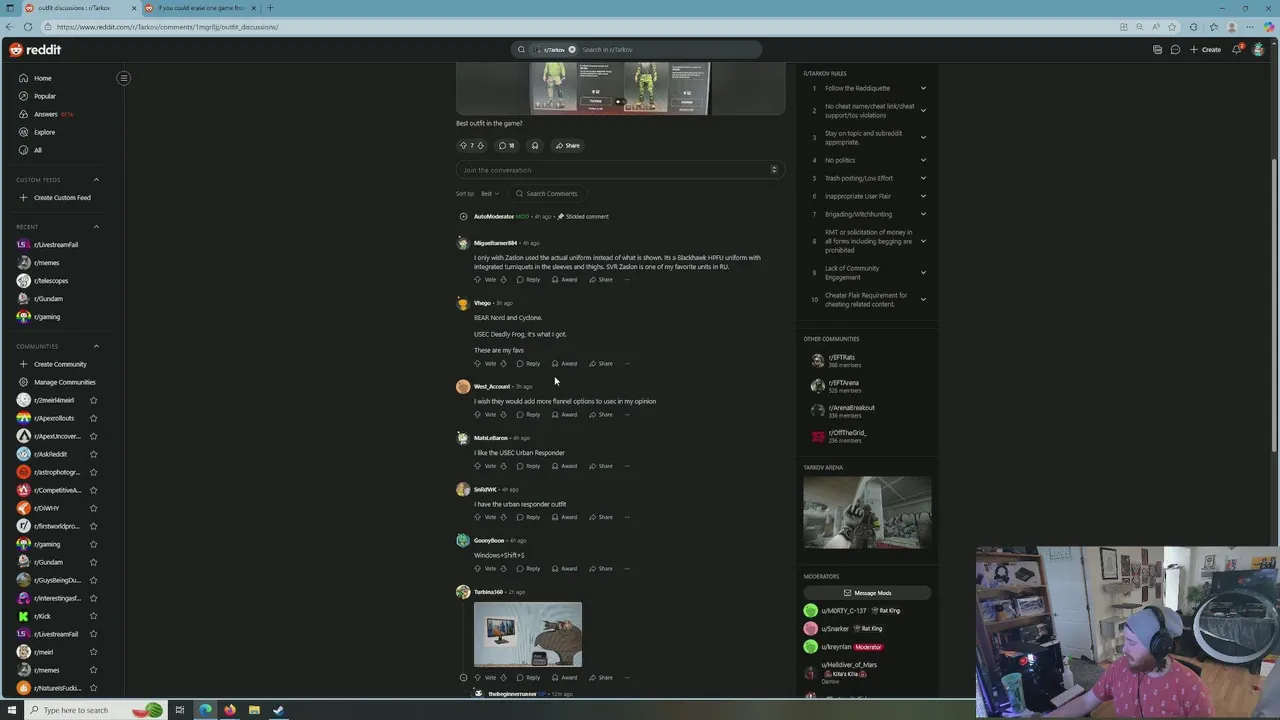Viewport: 1280px width, 720px height.
Task: Click the browser address bar URL
Action: point(167,27)
